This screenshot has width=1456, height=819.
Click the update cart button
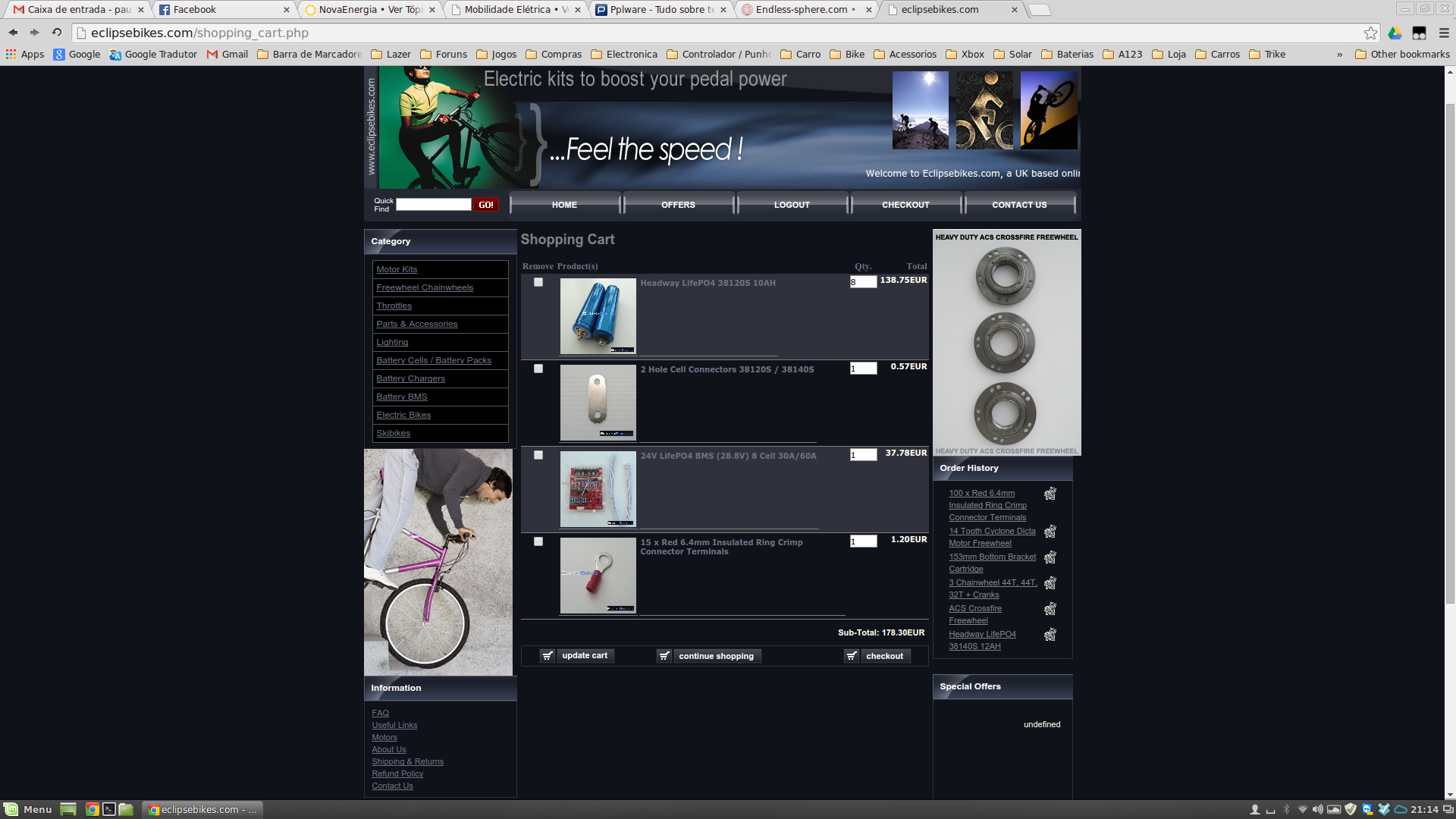585,656
